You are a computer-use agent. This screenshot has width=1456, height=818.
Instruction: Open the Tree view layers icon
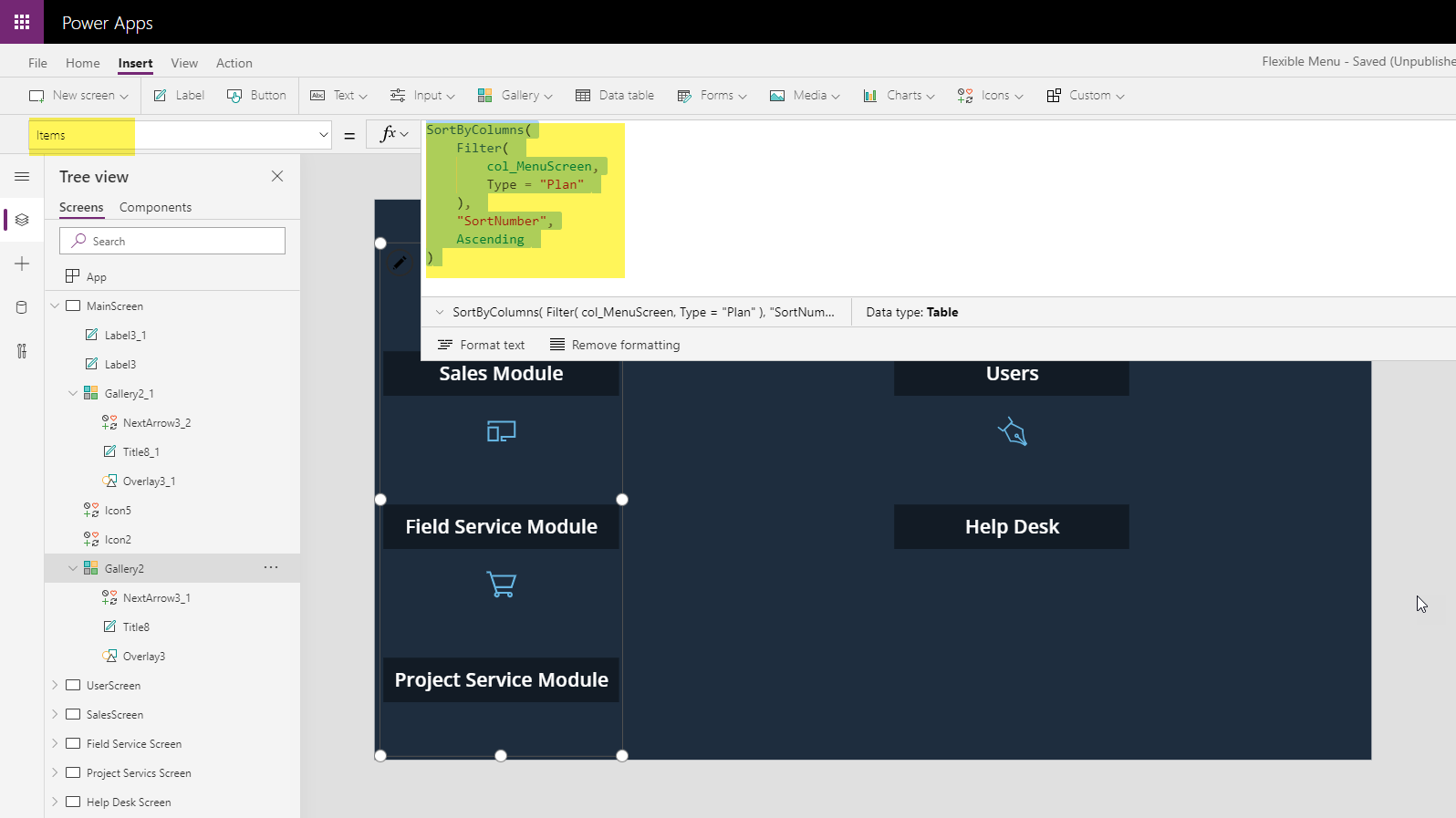point(22,220)
